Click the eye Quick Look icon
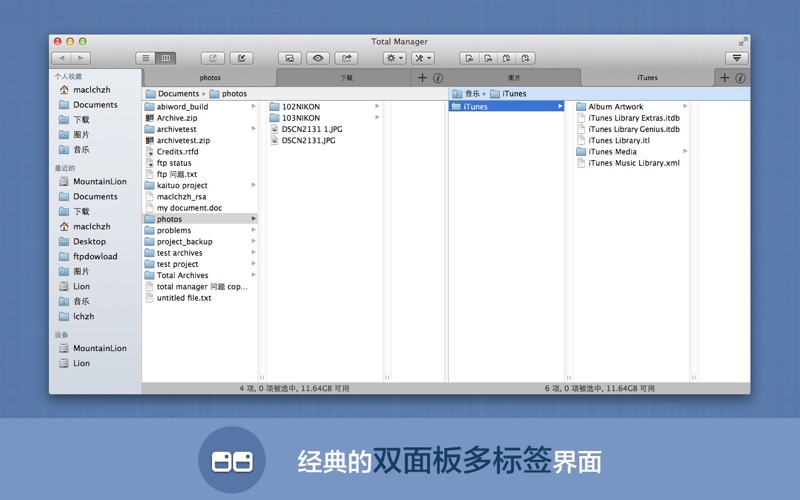This screenshot has width=800, height=500. [x=318, y=58]
